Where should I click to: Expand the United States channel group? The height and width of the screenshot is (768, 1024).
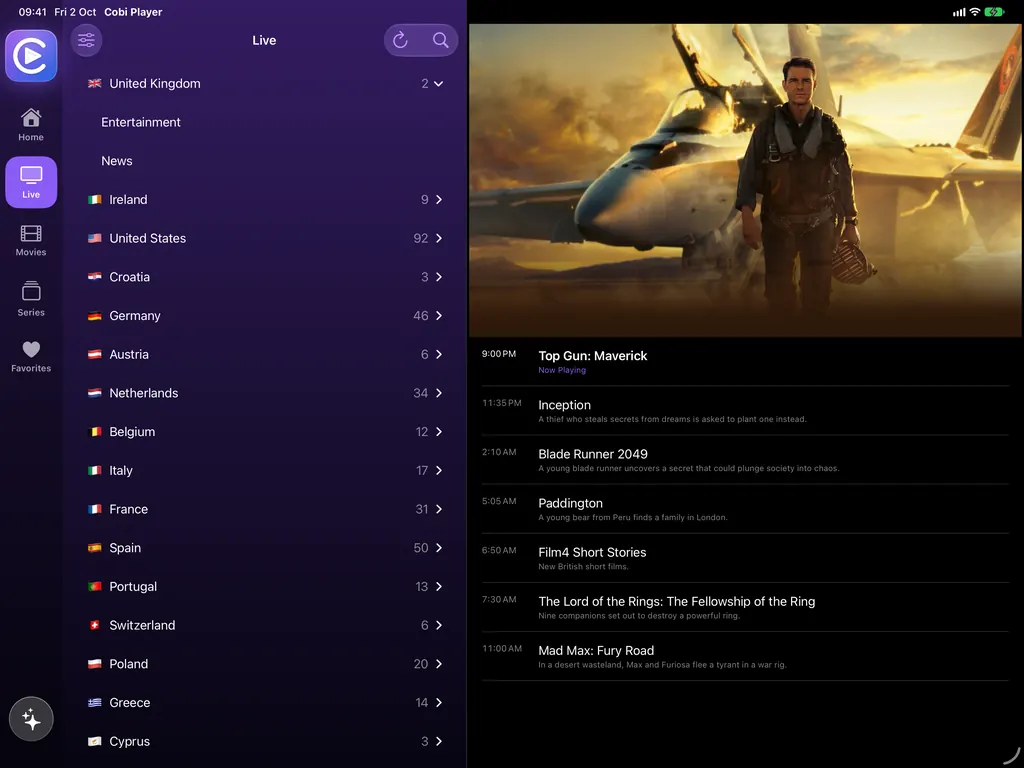[264, 238]
